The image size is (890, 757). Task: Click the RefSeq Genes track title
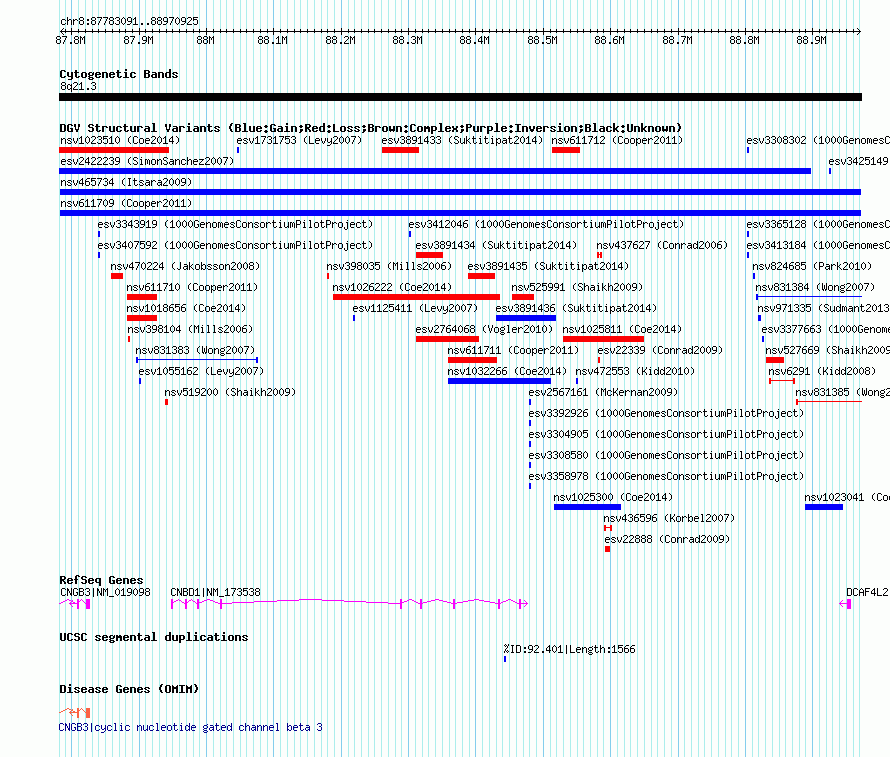102,579
